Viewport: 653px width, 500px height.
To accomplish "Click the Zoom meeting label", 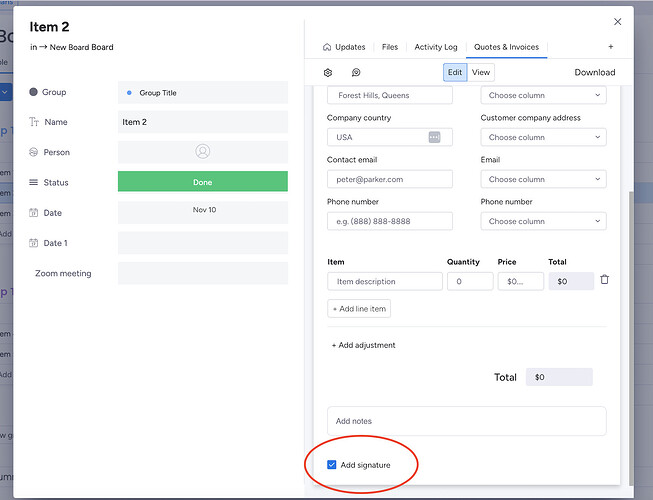I will (63, 274).
